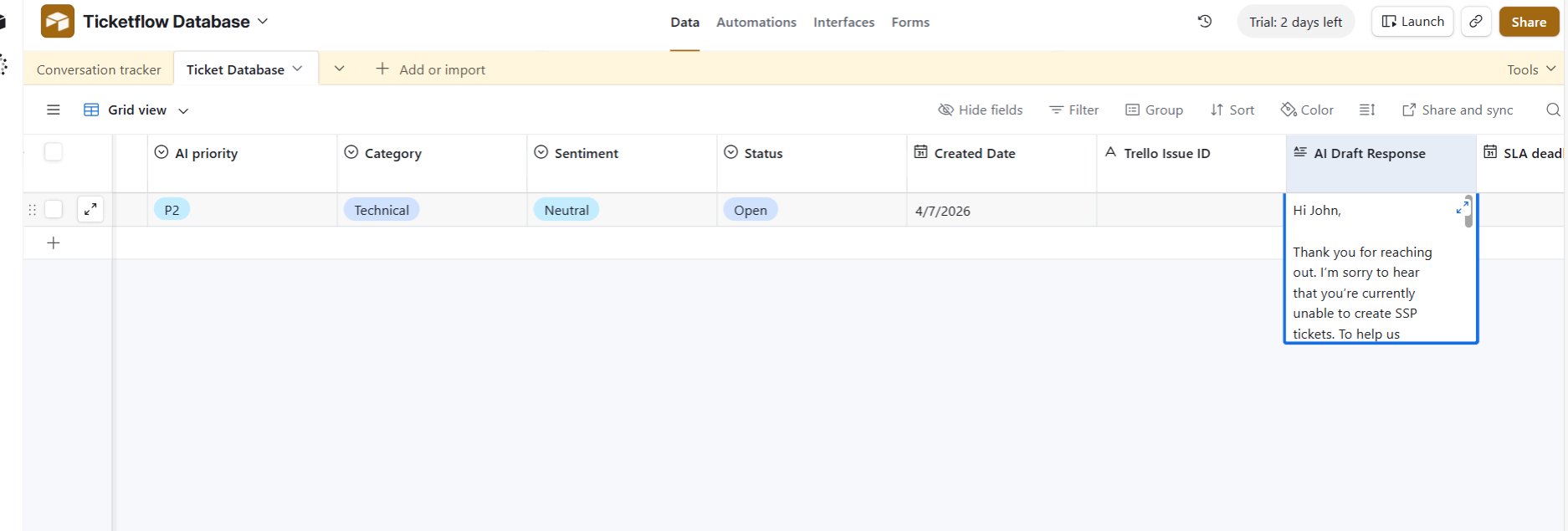Click the SLA deadline calendar icon
This screenshot has width=1568, height=531.
coord(1490,152)
